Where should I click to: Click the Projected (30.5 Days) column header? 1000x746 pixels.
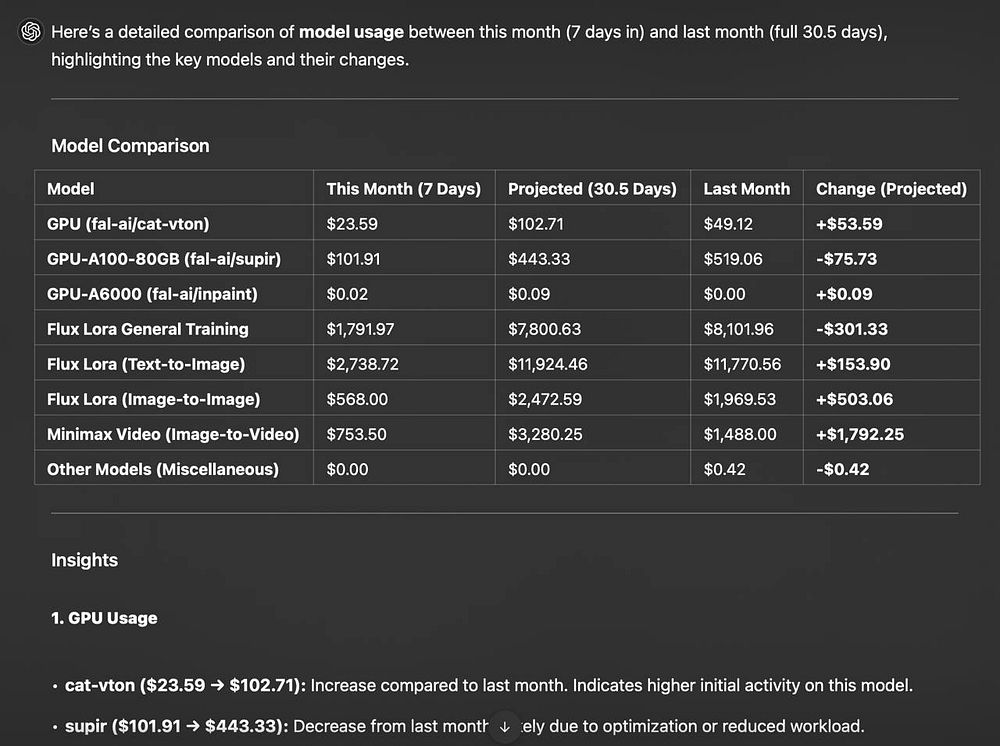point(592,188)
